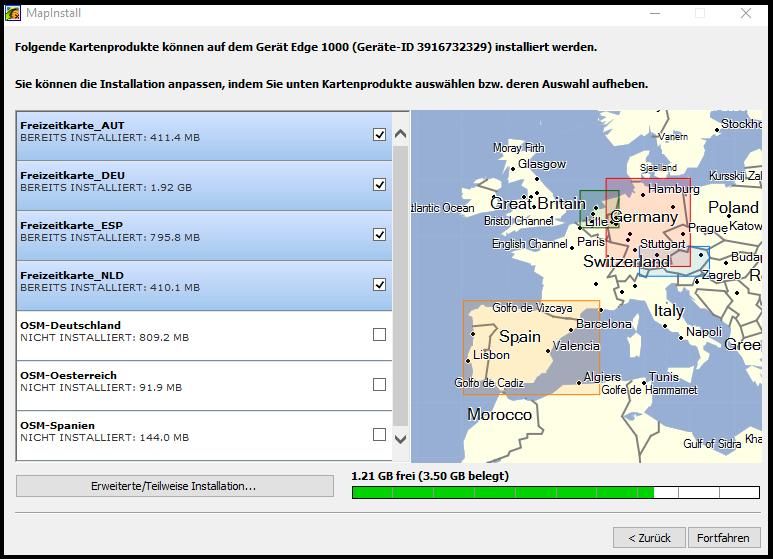Select the OSM-Deutschland list entry
This screenshot has height=559, width=773.
click(190, 335)
